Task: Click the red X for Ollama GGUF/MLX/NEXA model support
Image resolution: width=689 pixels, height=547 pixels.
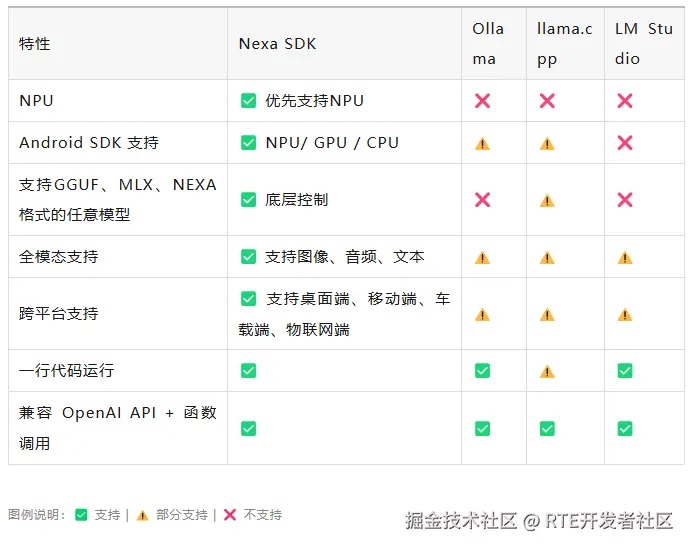Action: point(482,200)
